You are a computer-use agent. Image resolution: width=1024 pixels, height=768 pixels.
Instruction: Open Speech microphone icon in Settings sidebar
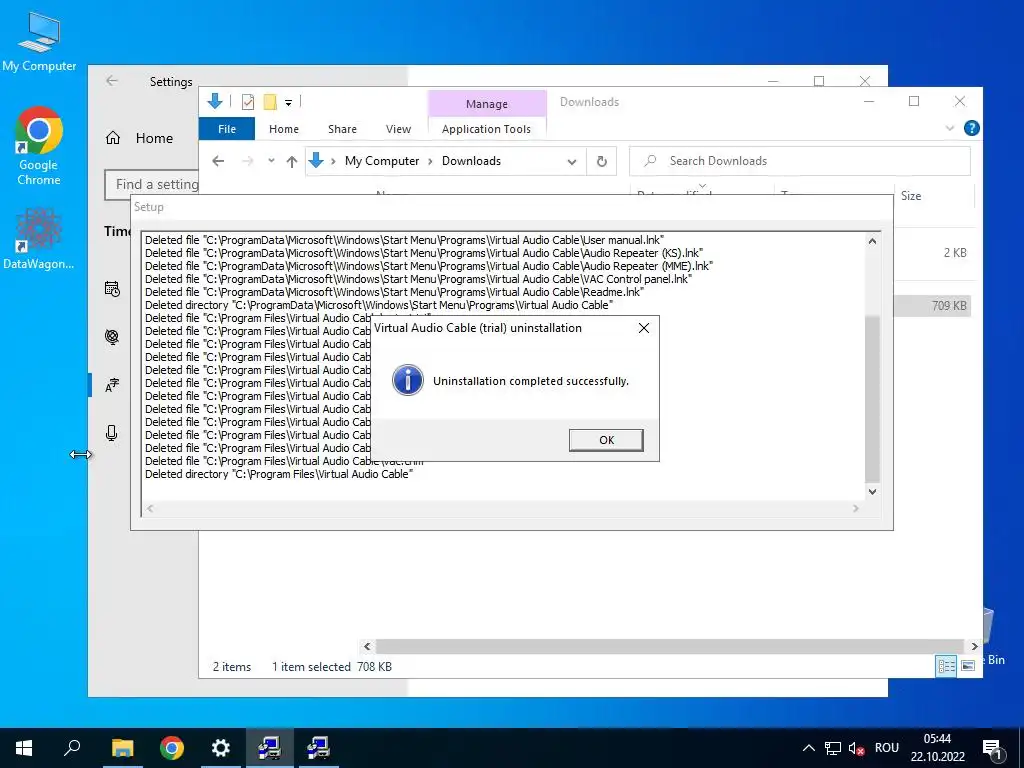(x=112, y=433)
